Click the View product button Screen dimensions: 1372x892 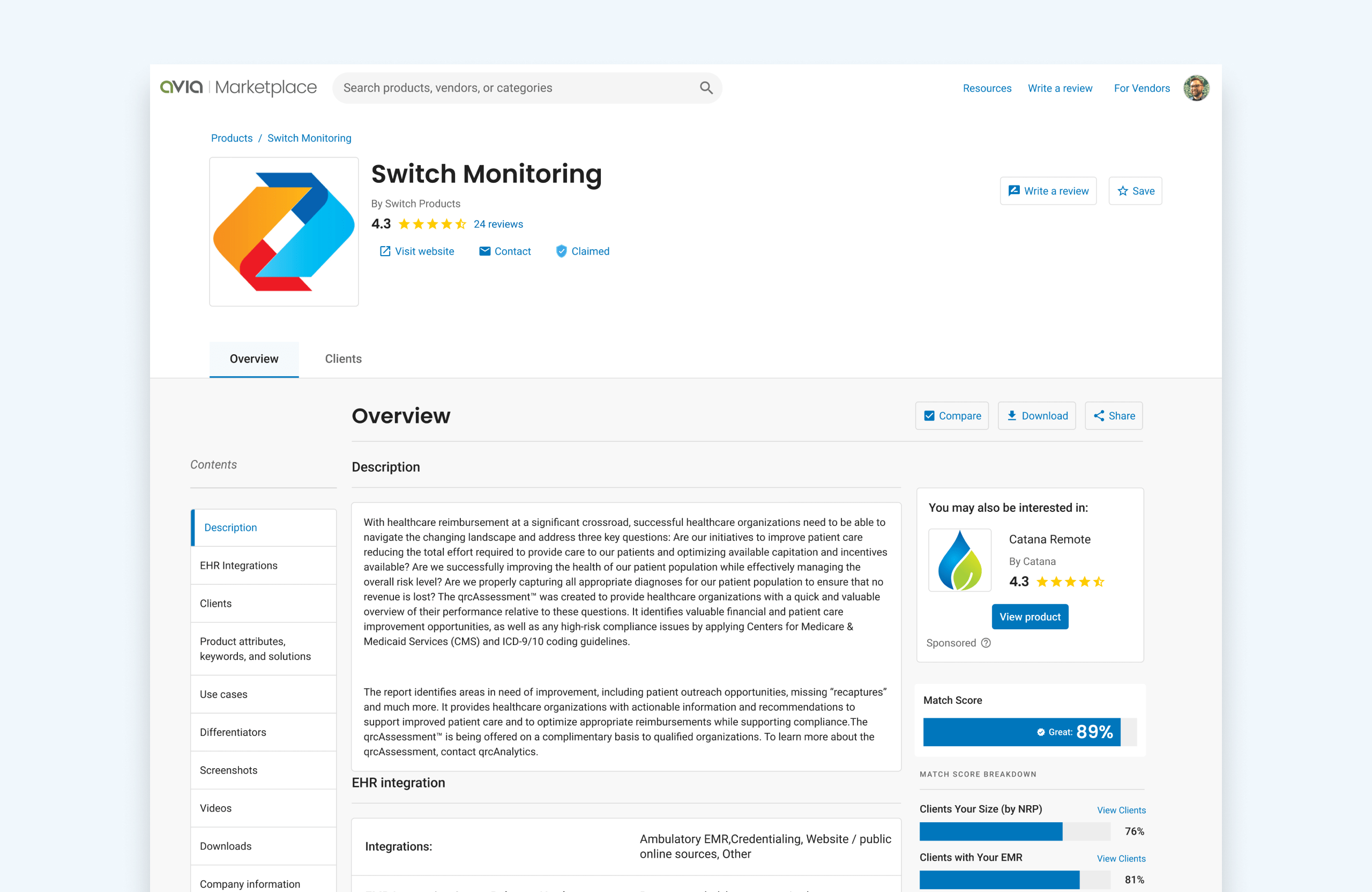click(x=1030, y=617)
